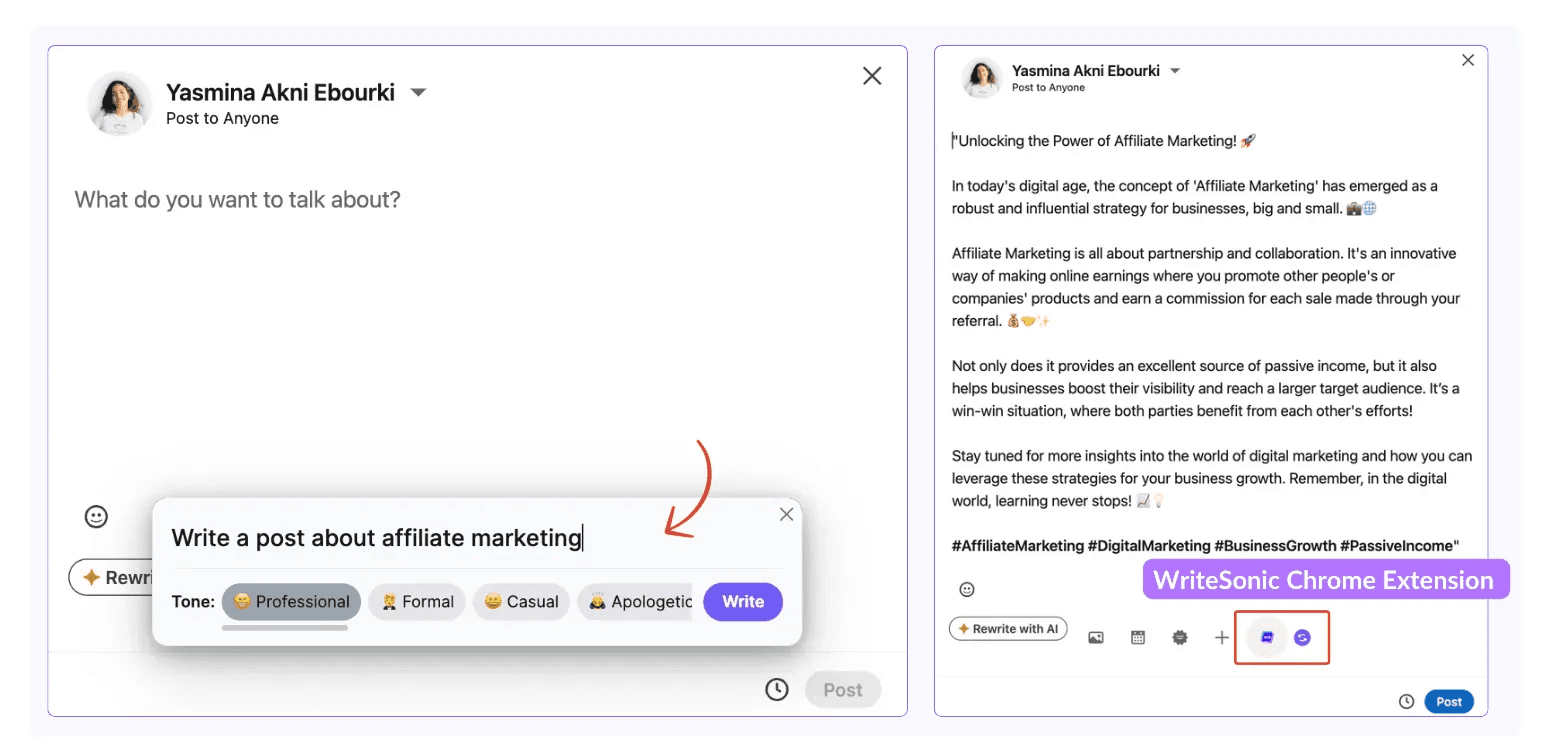Click the #BusinessGrowth hashtag
Viewport: 1546px width, 752px height.
coord(1275,546)
